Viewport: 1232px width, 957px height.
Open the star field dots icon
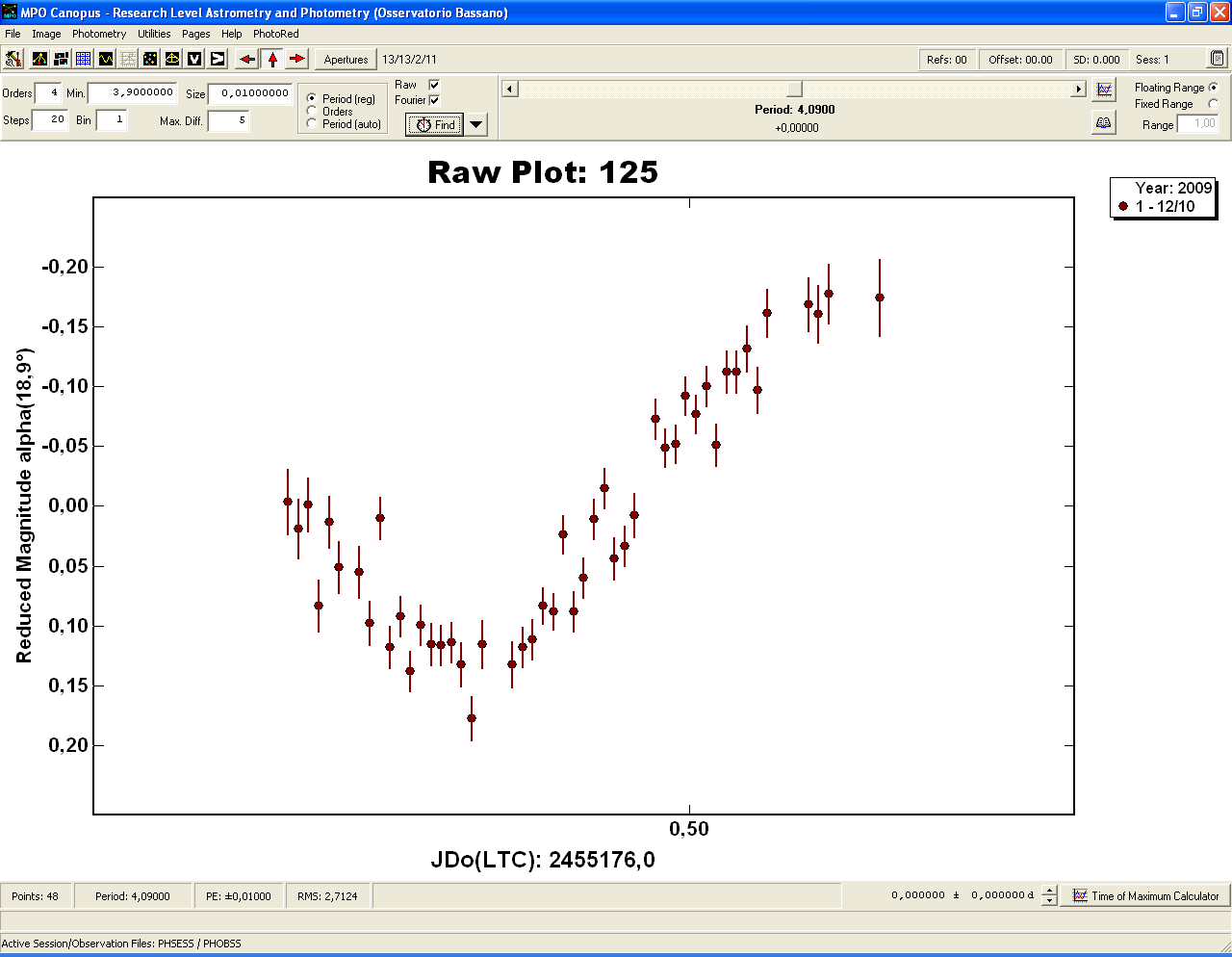[150, 59]
